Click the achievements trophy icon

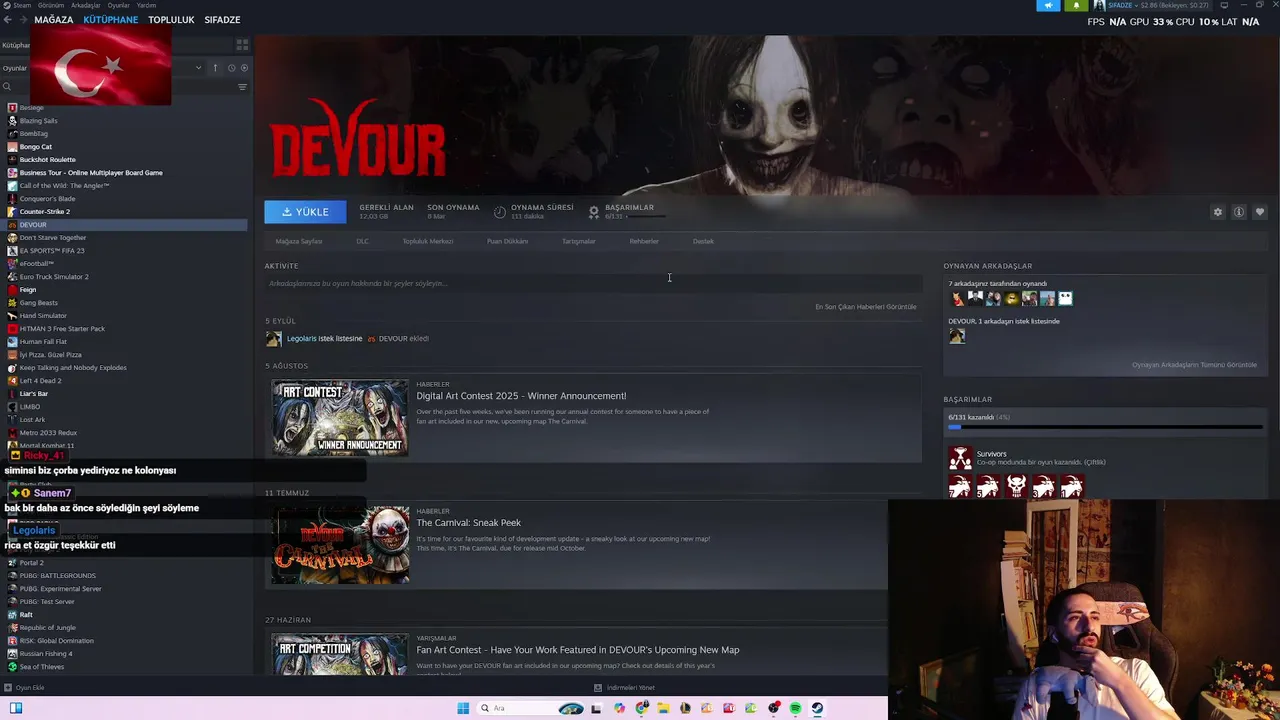594,212
